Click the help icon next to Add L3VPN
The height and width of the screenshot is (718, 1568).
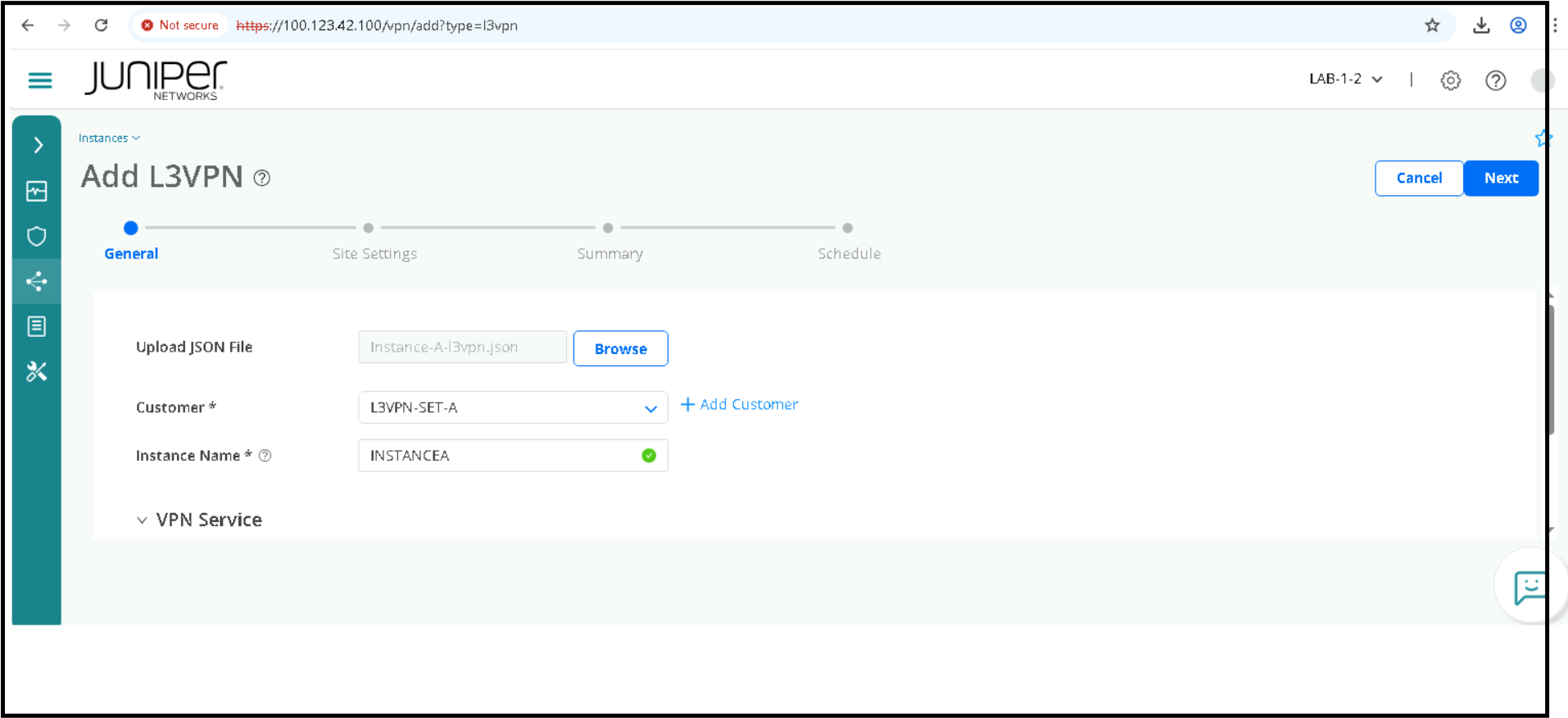[x=262, y=178]
